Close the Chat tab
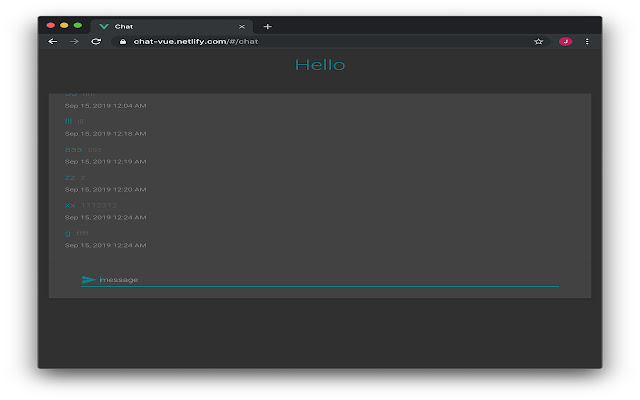Screen dimensions: 640x400 [x=242, y=27]
